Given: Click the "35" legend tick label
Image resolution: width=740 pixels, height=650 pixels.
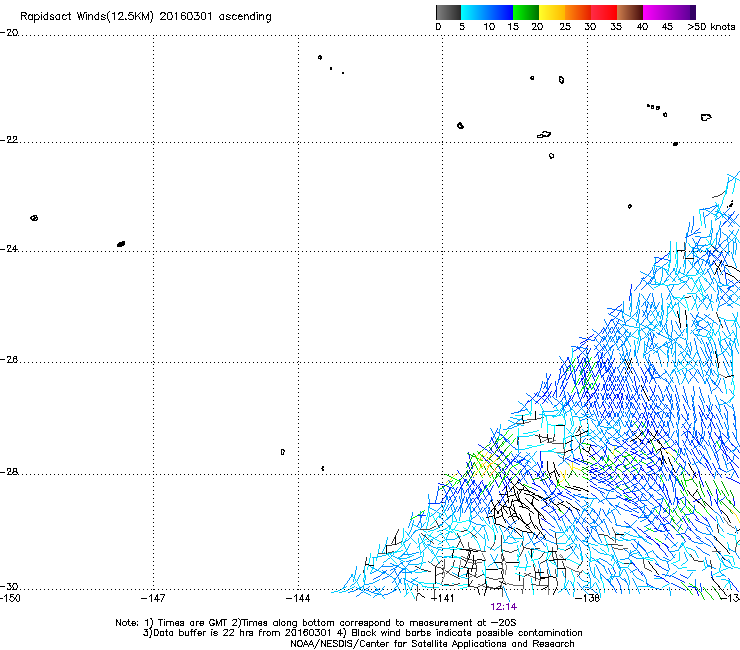Looking at the screenshot, I should coord(616,27).
